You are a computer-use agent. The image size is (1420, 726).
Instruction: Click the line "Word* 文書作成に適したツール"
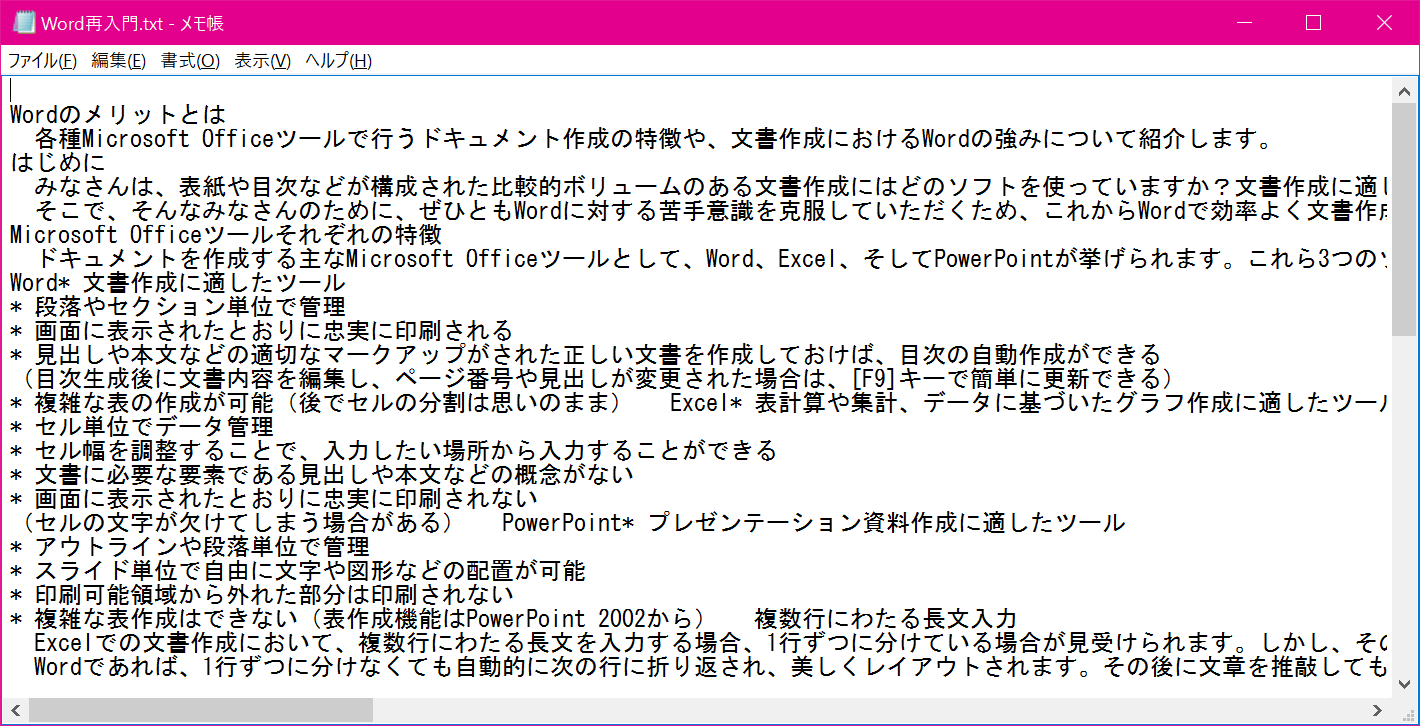coord(178,282)
